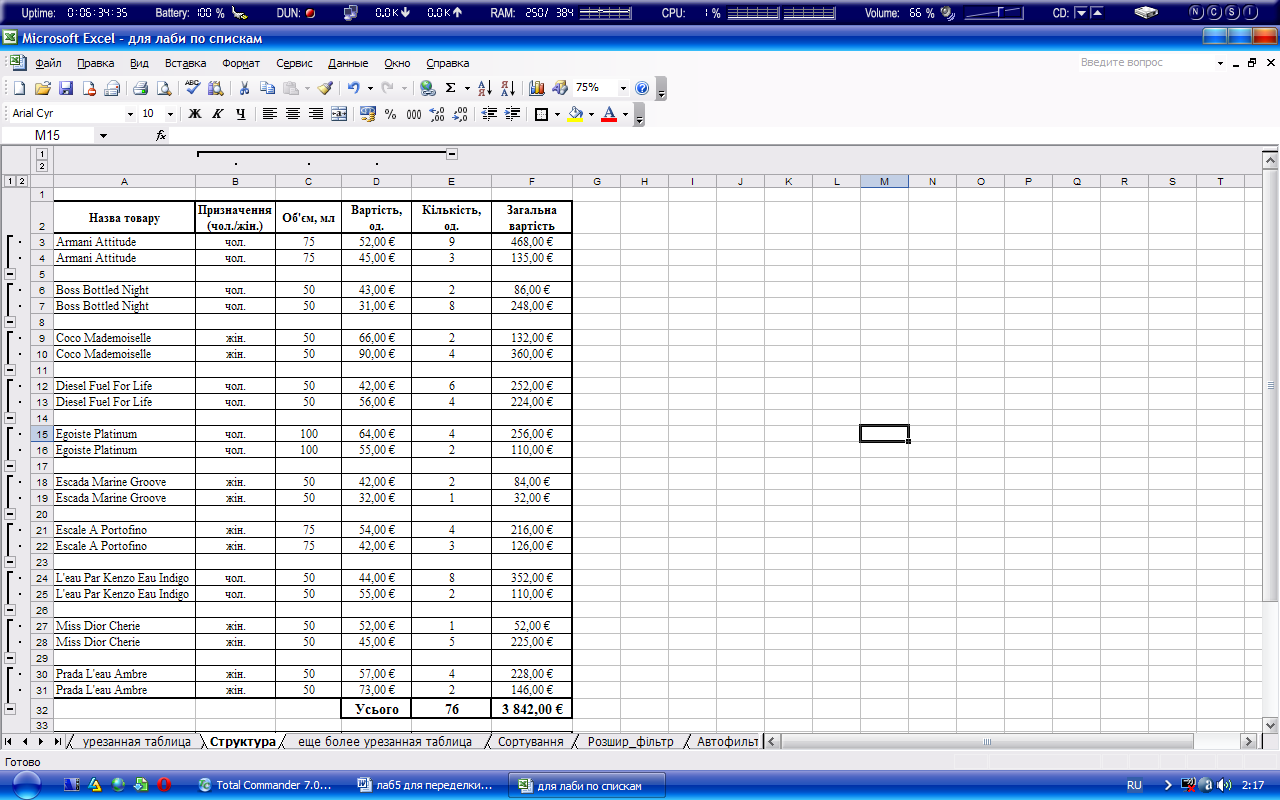Open the font name Arial Cyr dropdown
This screenshot has height=800, width=1280.
(130, 114)
